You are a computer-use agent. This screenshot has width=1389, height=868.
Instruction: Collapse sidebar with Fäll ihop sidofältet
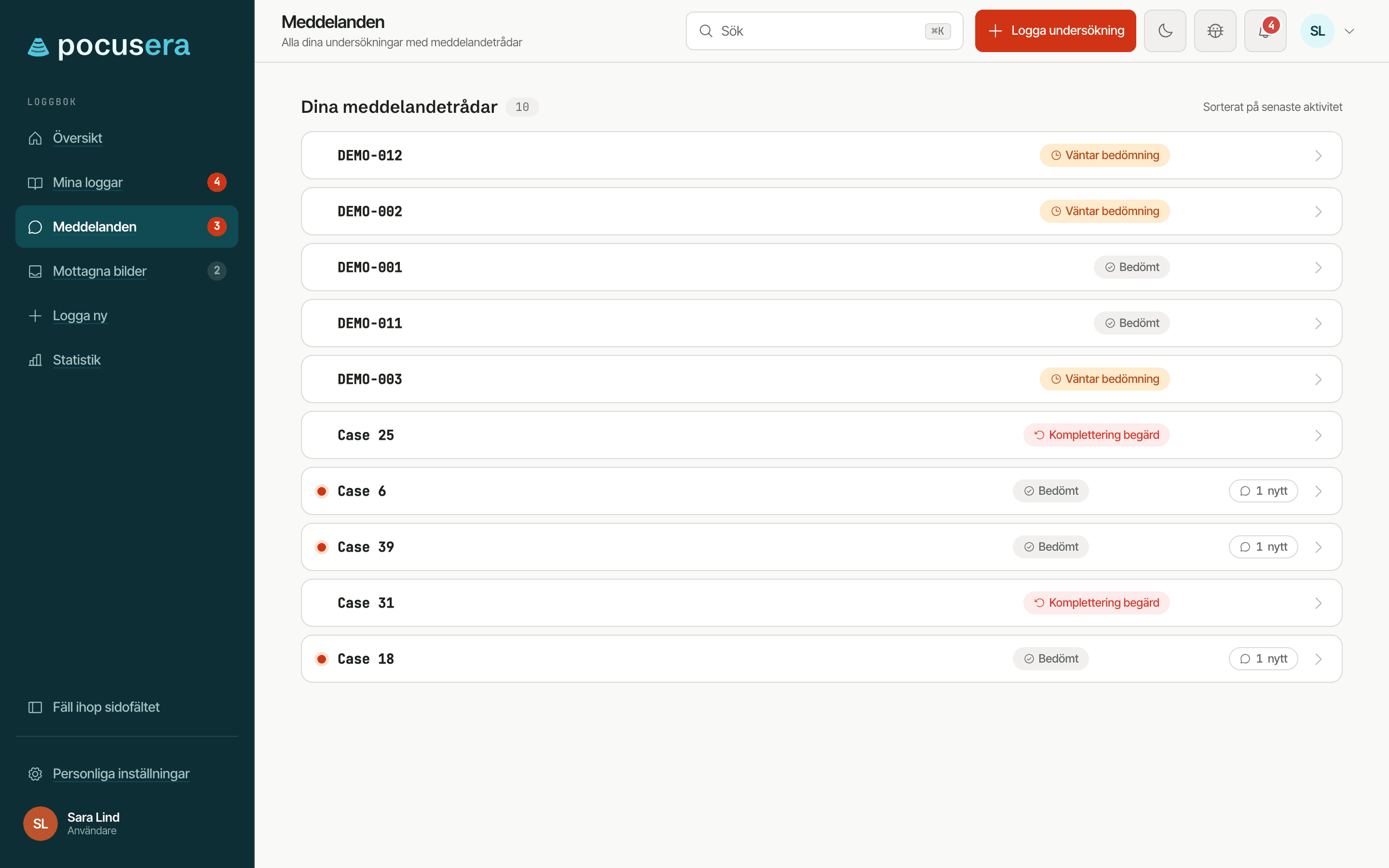[126, 707]
